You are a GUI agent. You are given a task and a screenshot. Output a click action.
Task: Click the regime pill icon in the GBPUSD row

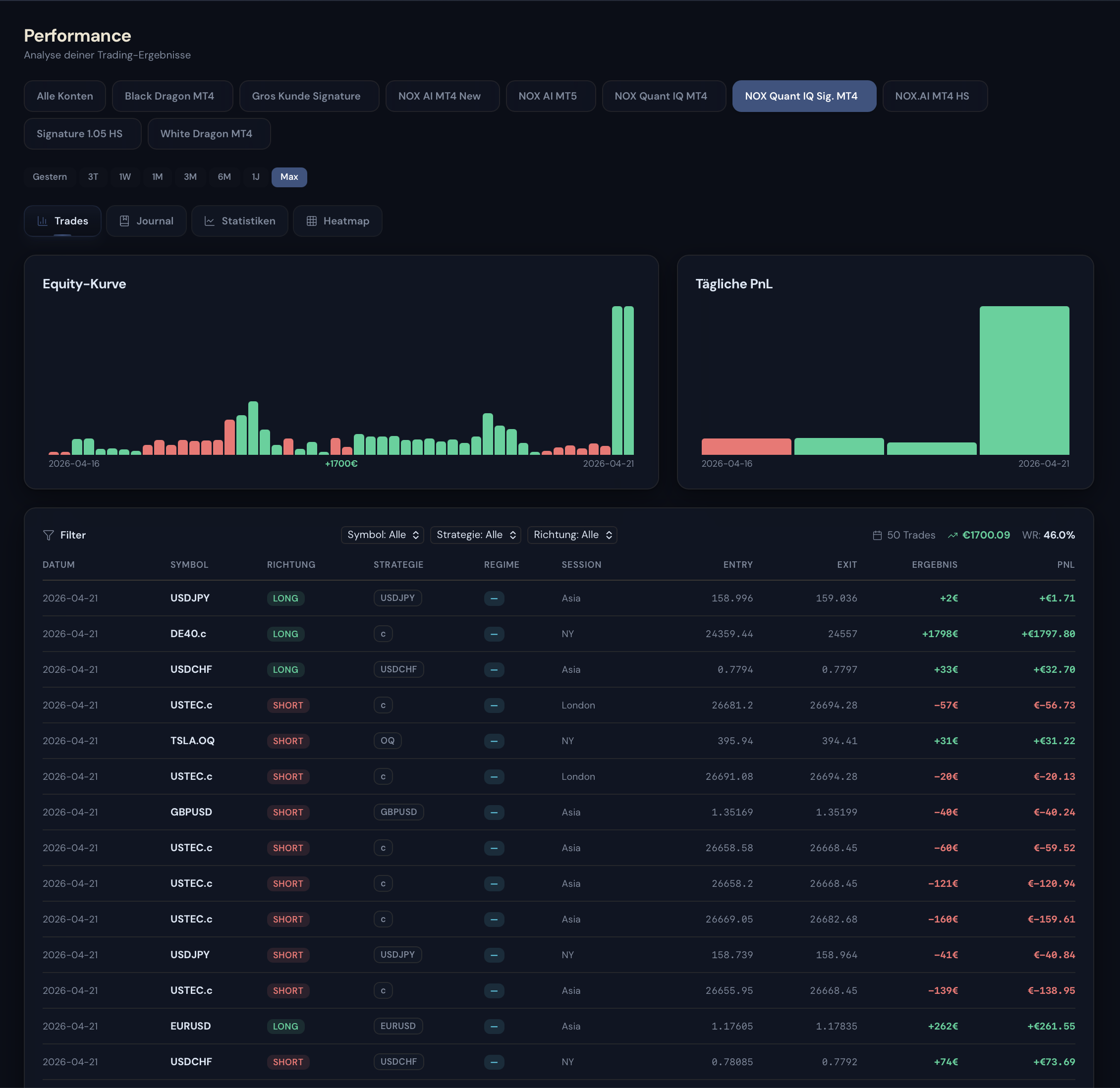(494, 812)
